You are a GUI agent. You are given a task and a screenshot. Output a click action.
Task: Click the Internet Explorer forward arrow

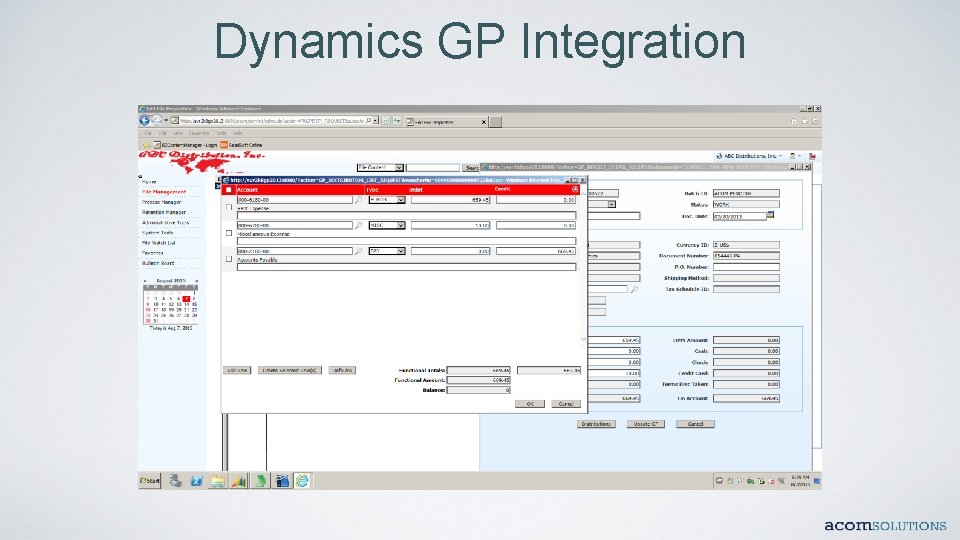click(x=157, y=121)
